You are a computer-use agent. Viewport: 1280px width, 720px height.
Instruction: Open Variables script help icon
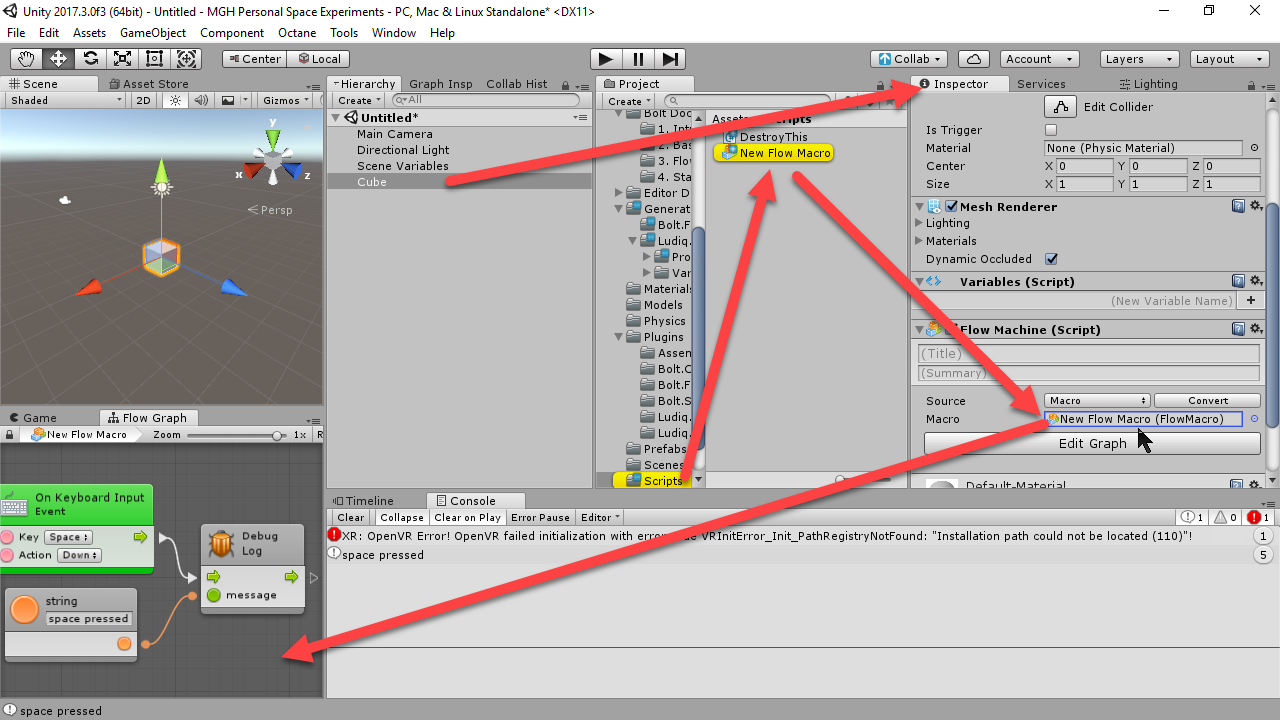point(1238,281)
